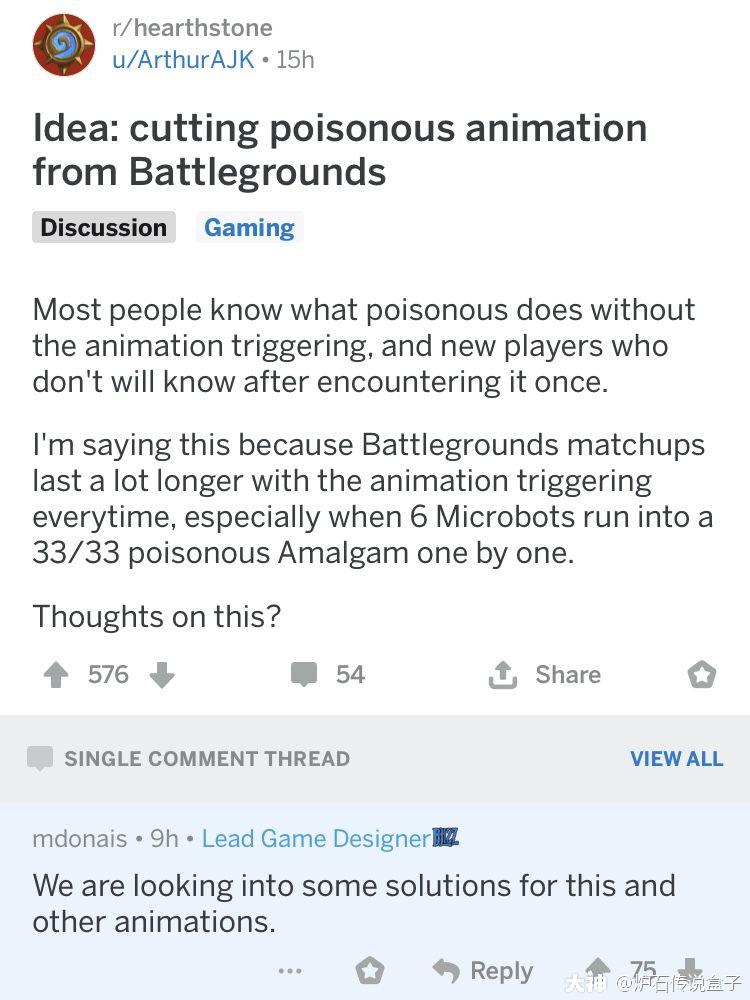
Task: Open the Hearthstone subreddit avatar
Action: [64, 45]
